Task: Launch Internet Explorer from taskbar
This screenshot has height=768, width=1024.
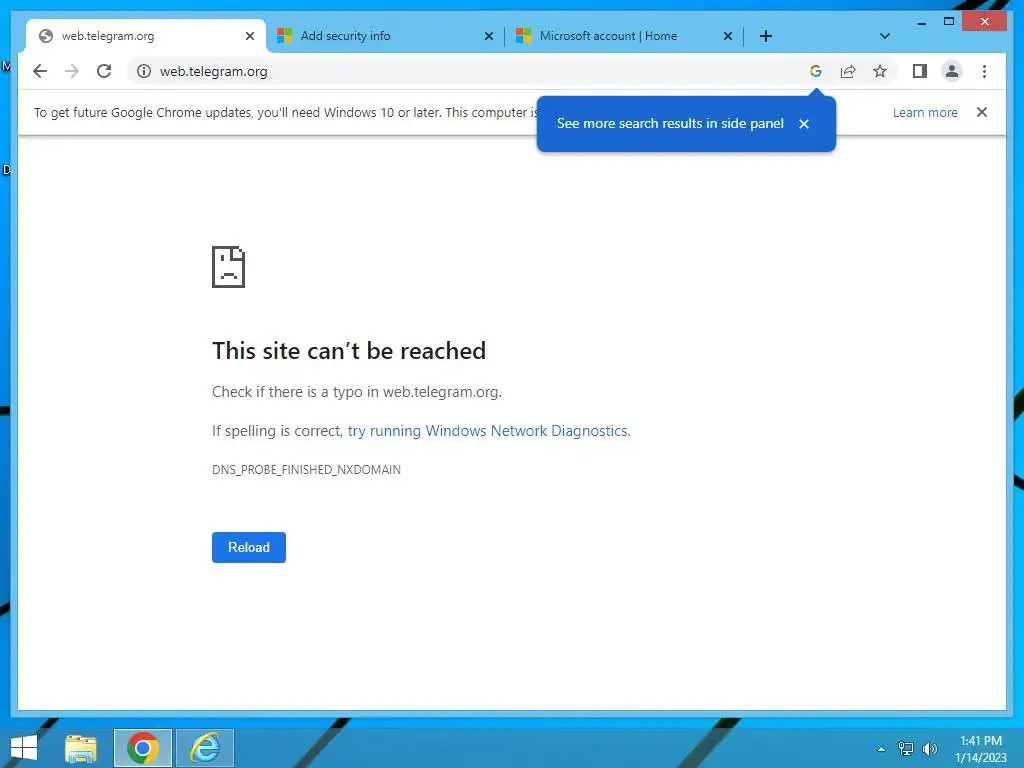Action: point(205,748)
